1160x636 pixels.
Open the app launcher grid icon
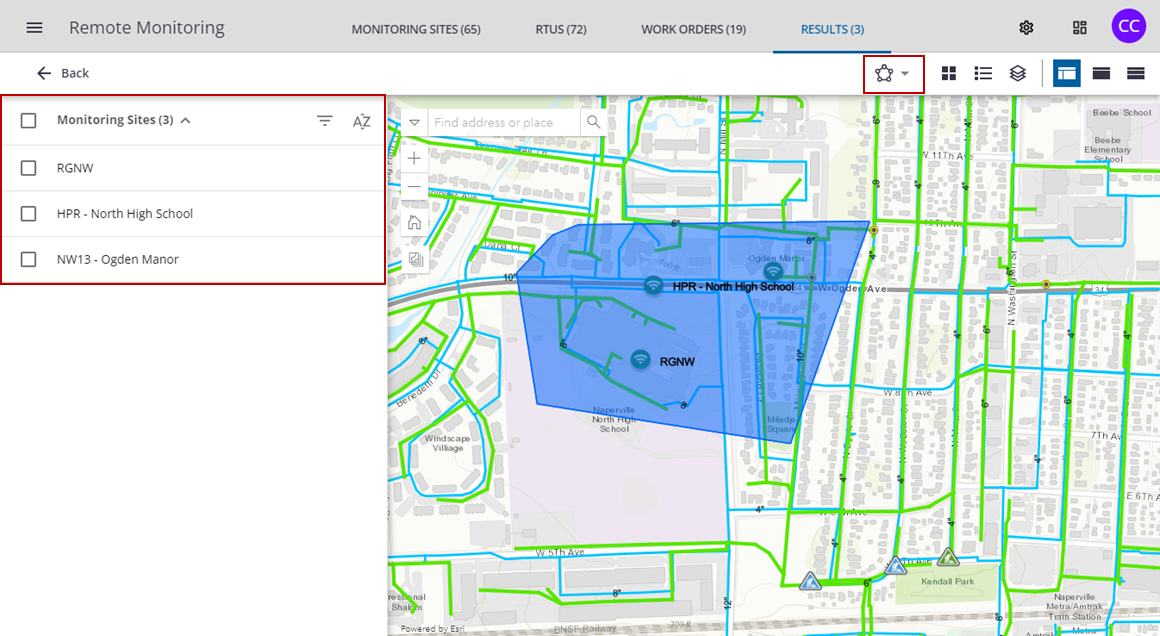point(1079,27)
